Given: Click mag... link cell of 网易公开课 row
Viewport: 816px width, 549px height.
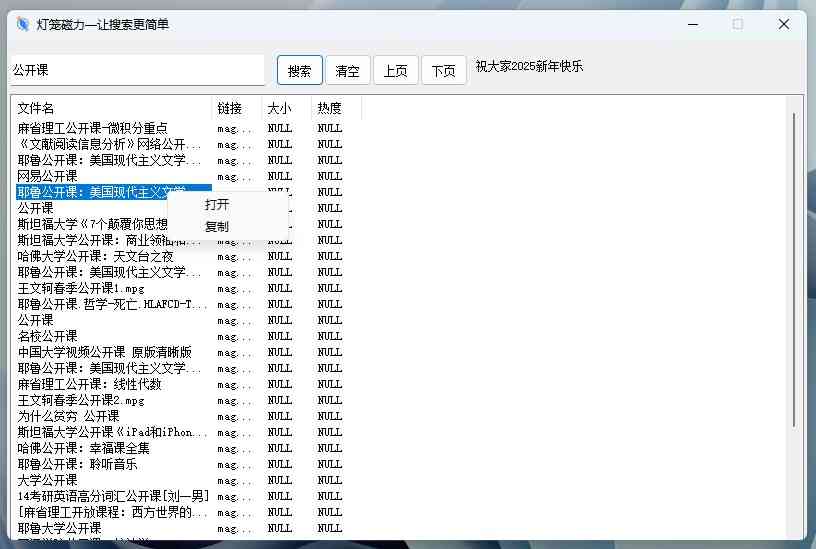Looking at the screenshot, I should click(x=234, y=176).
